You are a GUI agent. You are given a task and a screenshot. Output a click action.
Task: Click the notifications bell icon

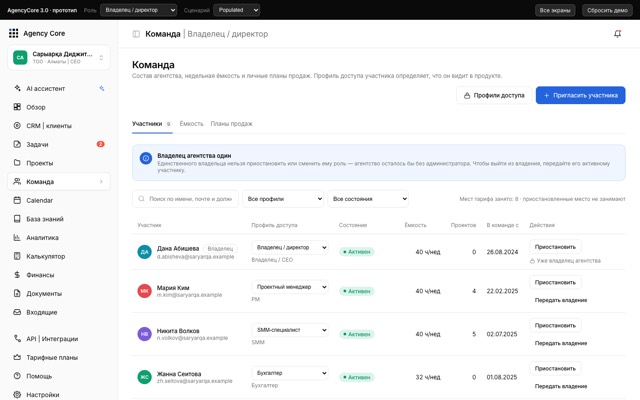click(618, 34)
